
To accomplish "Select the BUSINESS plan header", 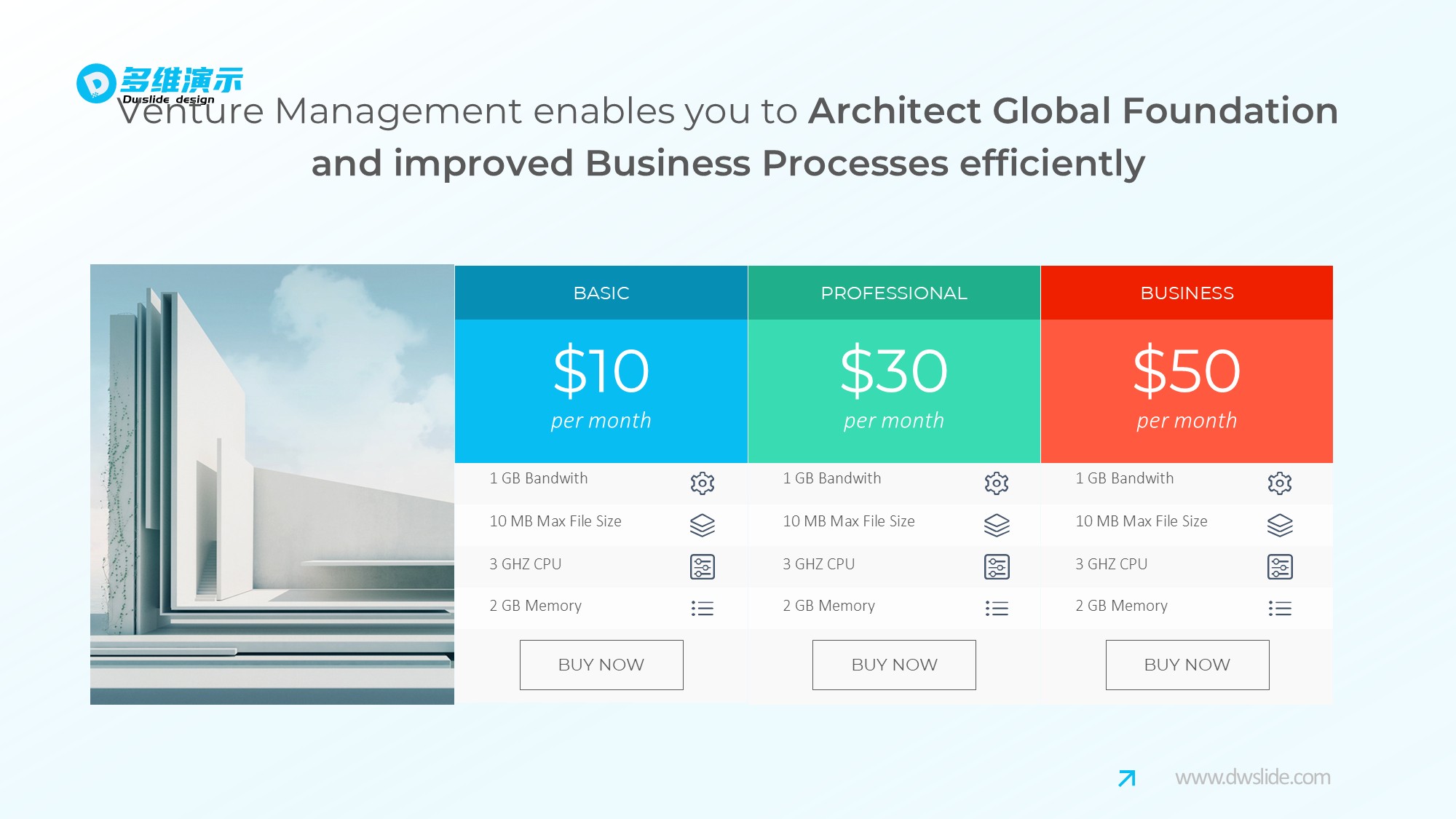I will pyautogui.click(x=1187, y=293).
